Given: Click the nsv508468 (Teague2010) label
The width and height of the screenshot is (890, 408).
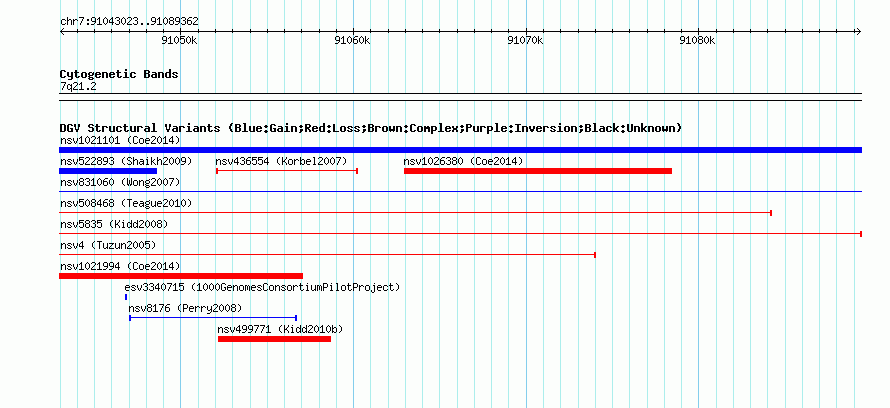Looking at the screenshot, I should [126, 203].
